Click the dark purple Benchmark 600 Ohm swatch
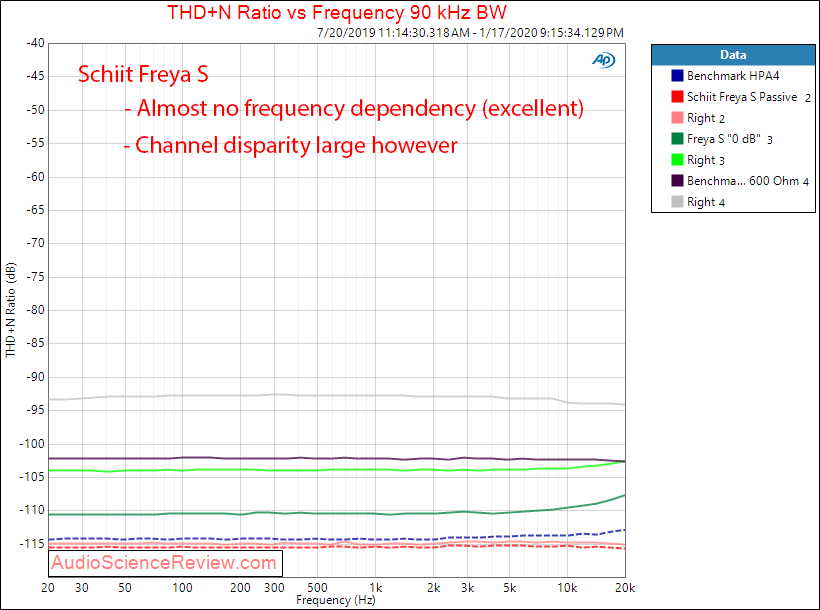Image resolution: width=820 pixels, height=610 pixels. pos(677,180)
